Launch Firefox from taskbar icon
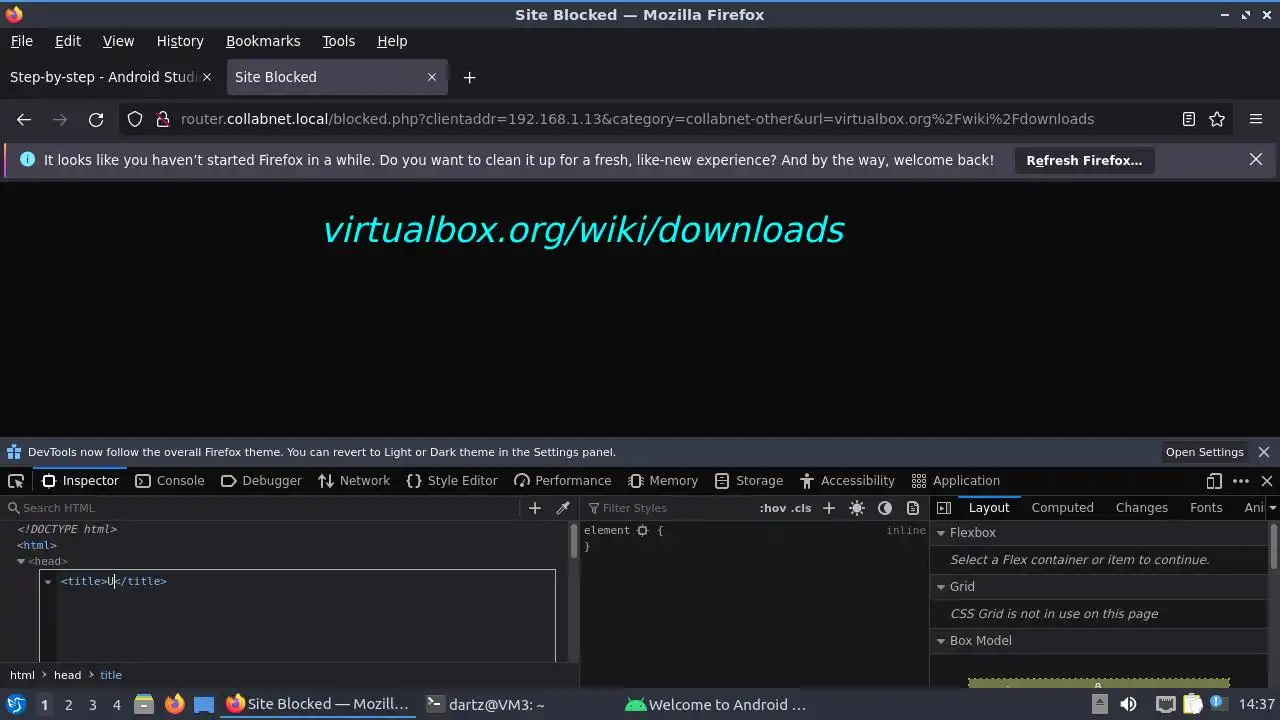Screen dimensions: 1280x720 (x=174, y=704)
